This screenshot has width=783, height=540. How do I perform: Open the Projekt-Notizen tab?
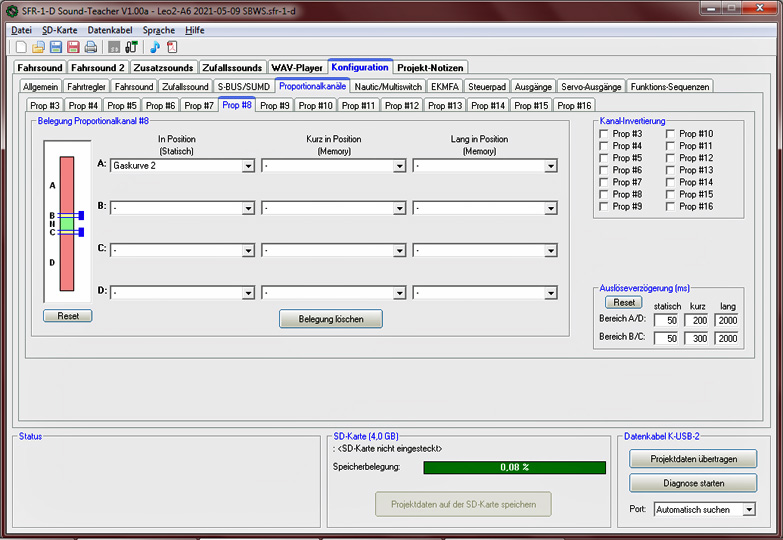(x=430, y=67)
